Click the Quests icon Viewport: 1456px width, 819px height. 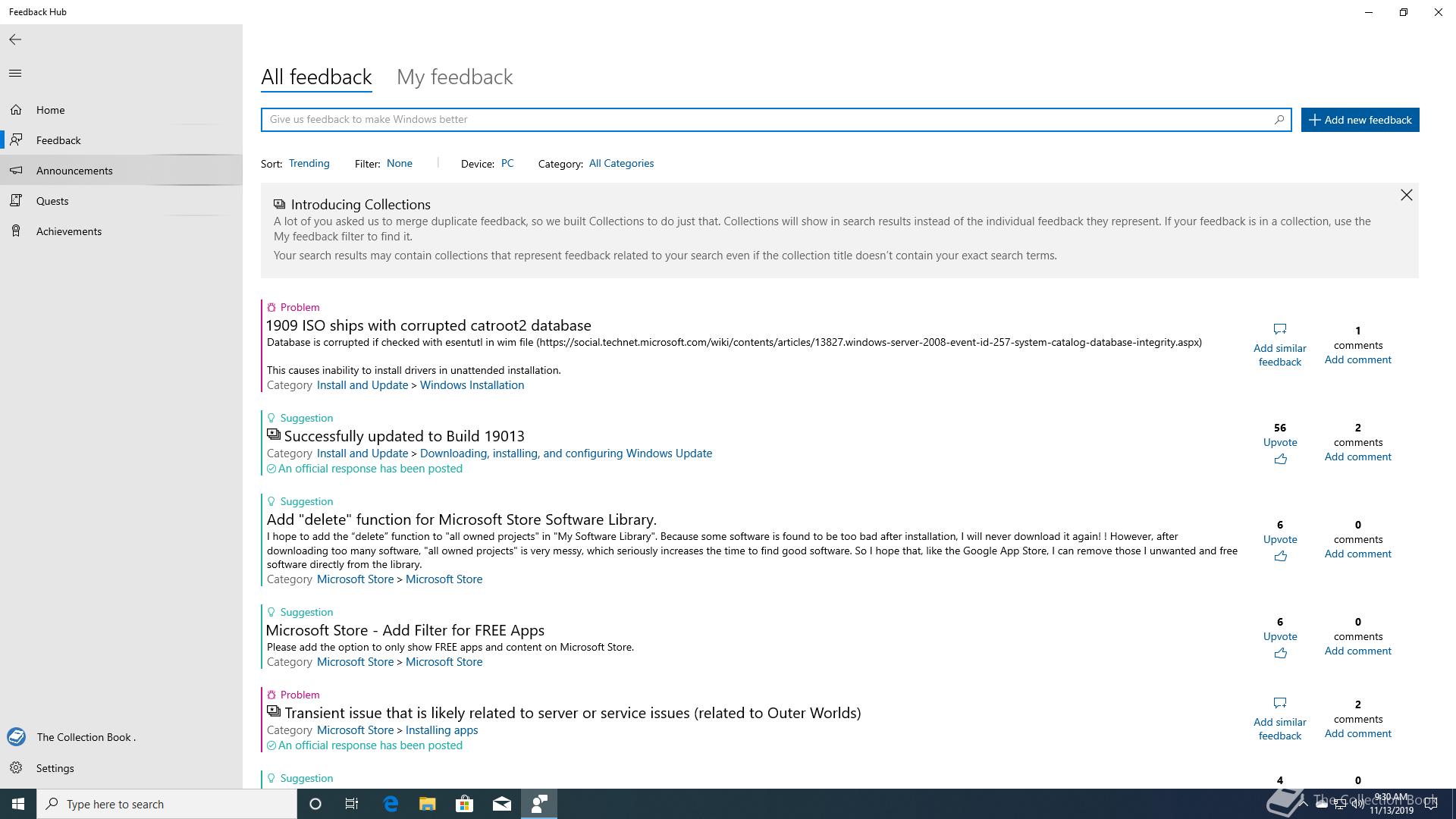click(16, 201)
